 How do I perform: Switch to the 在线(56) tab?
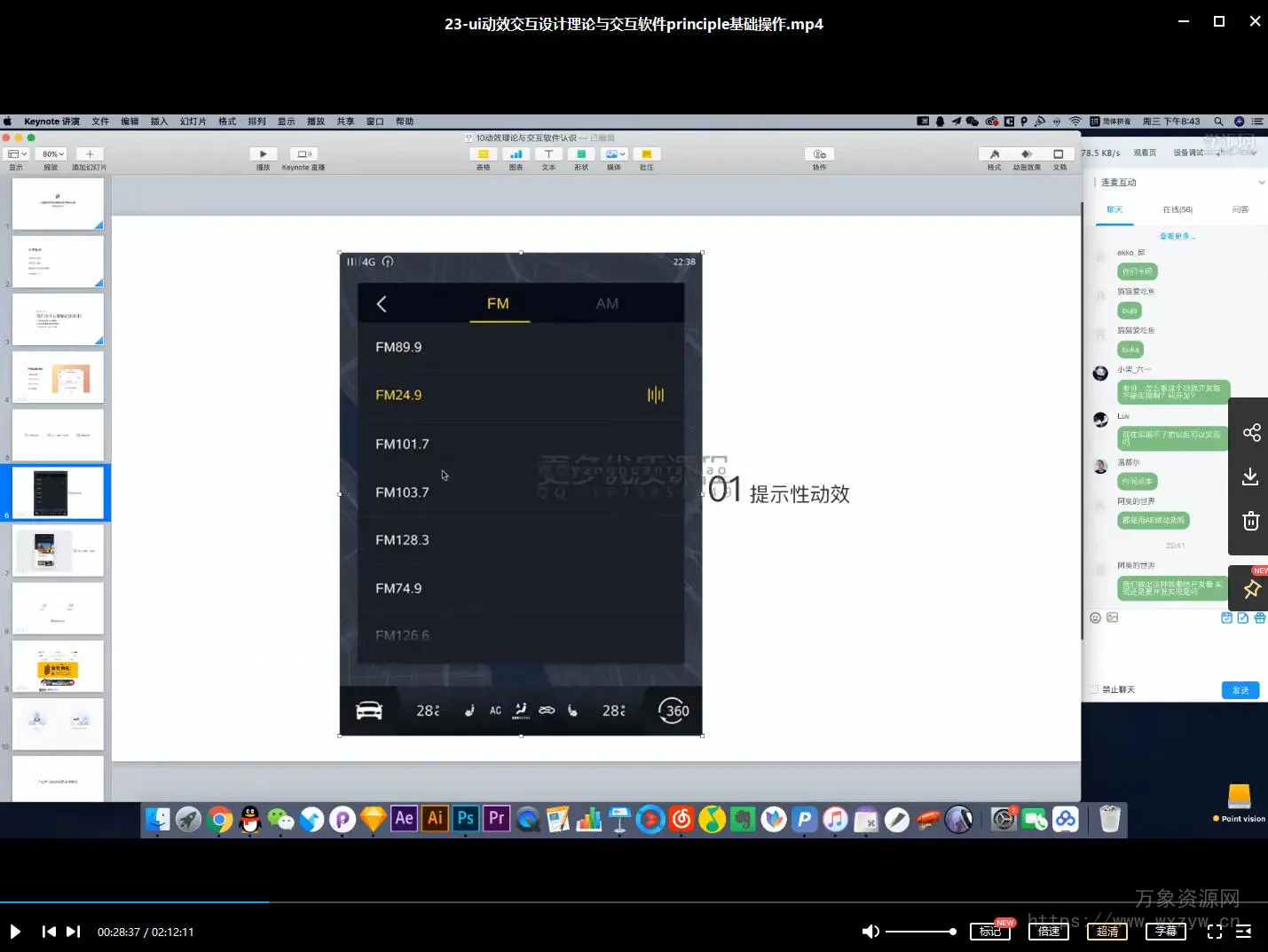pyautogui.click(x=1177, y=210)
